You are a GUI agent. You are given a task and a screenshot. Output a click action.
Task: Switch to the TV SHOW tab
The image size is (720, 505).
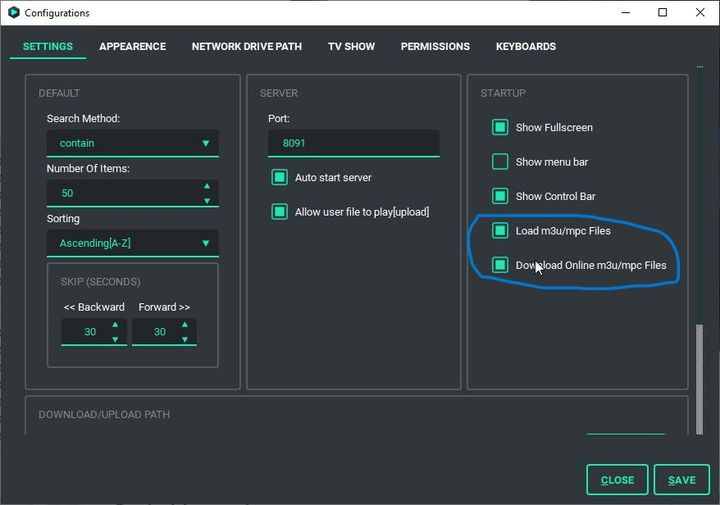351,46
